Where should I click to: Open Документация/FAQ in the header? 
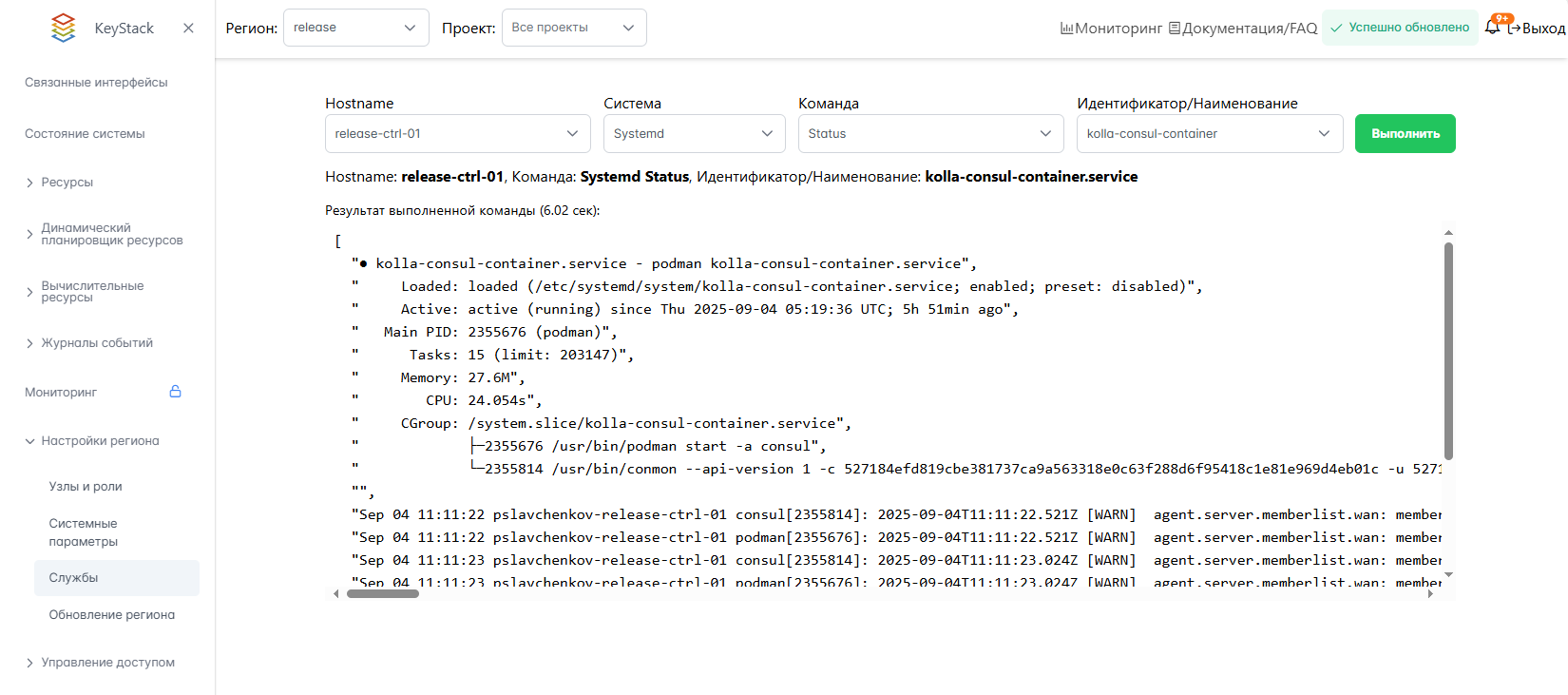click(x=1242, y=29)
